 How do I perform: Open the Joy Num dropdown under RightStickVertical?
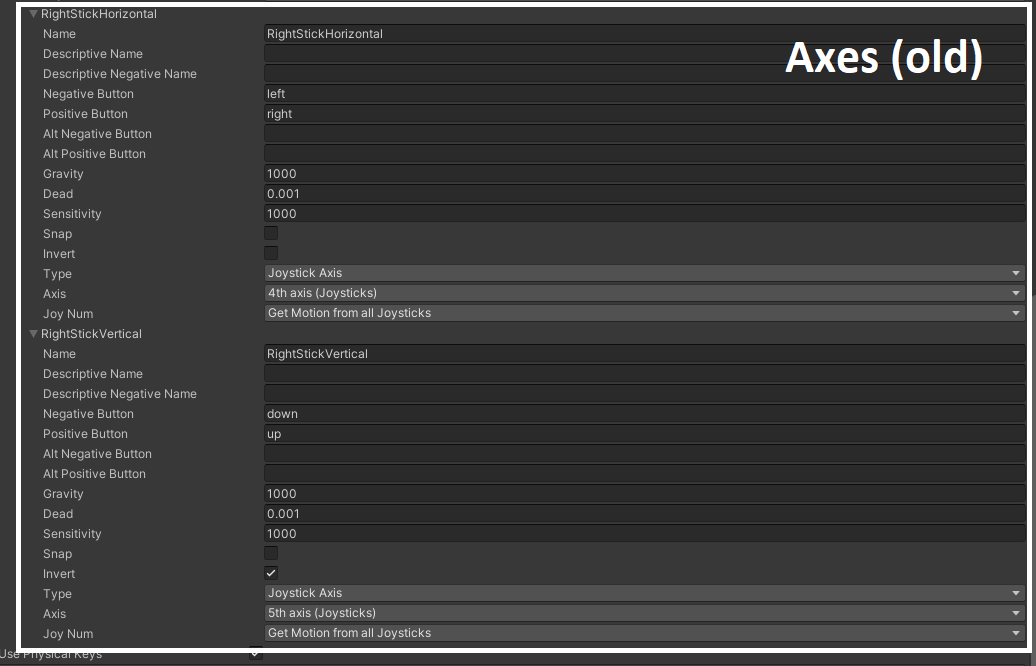tap(644, 633)
